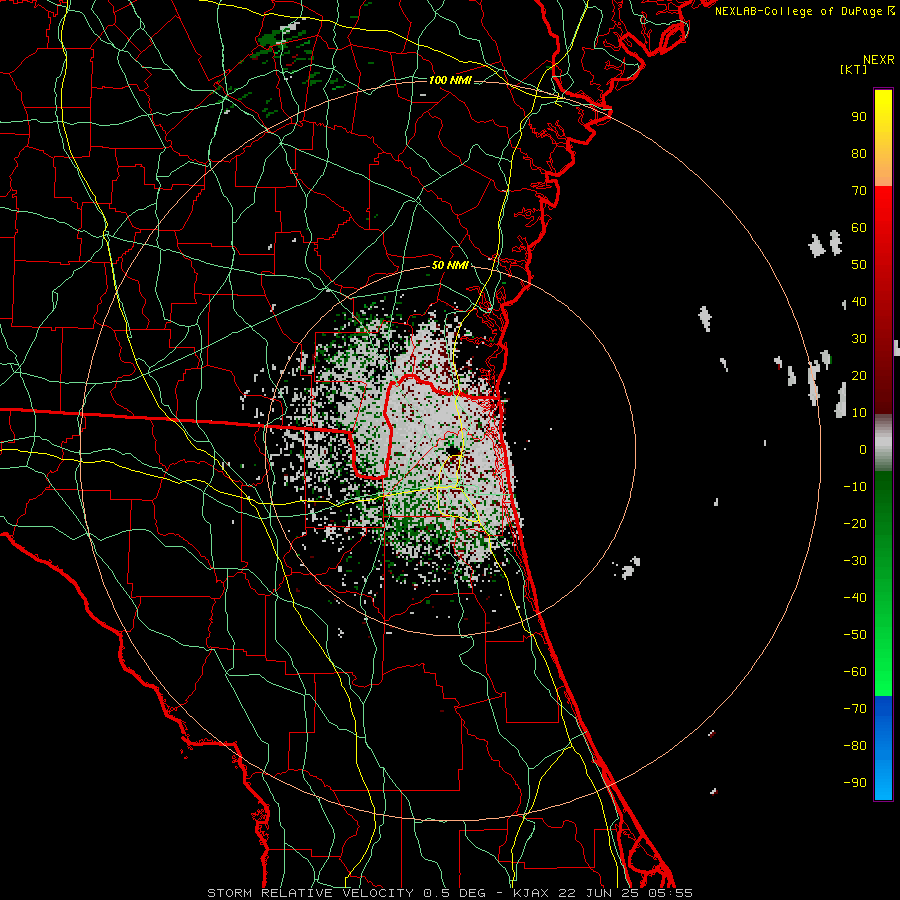This screenshot has width=900, height=900.
Task: Click the gray zero-velocity band of the color bar
Action: tap(883, 443)
